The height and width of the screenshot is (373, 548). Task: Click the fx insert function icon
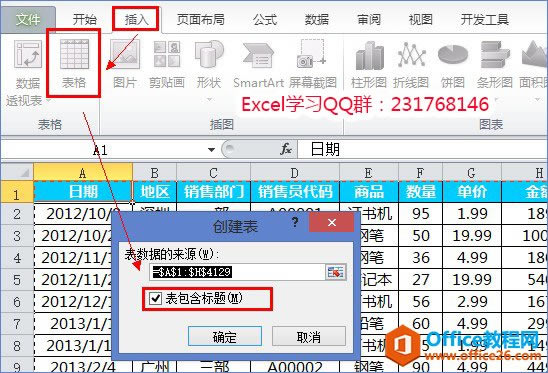tap(286, 149)
